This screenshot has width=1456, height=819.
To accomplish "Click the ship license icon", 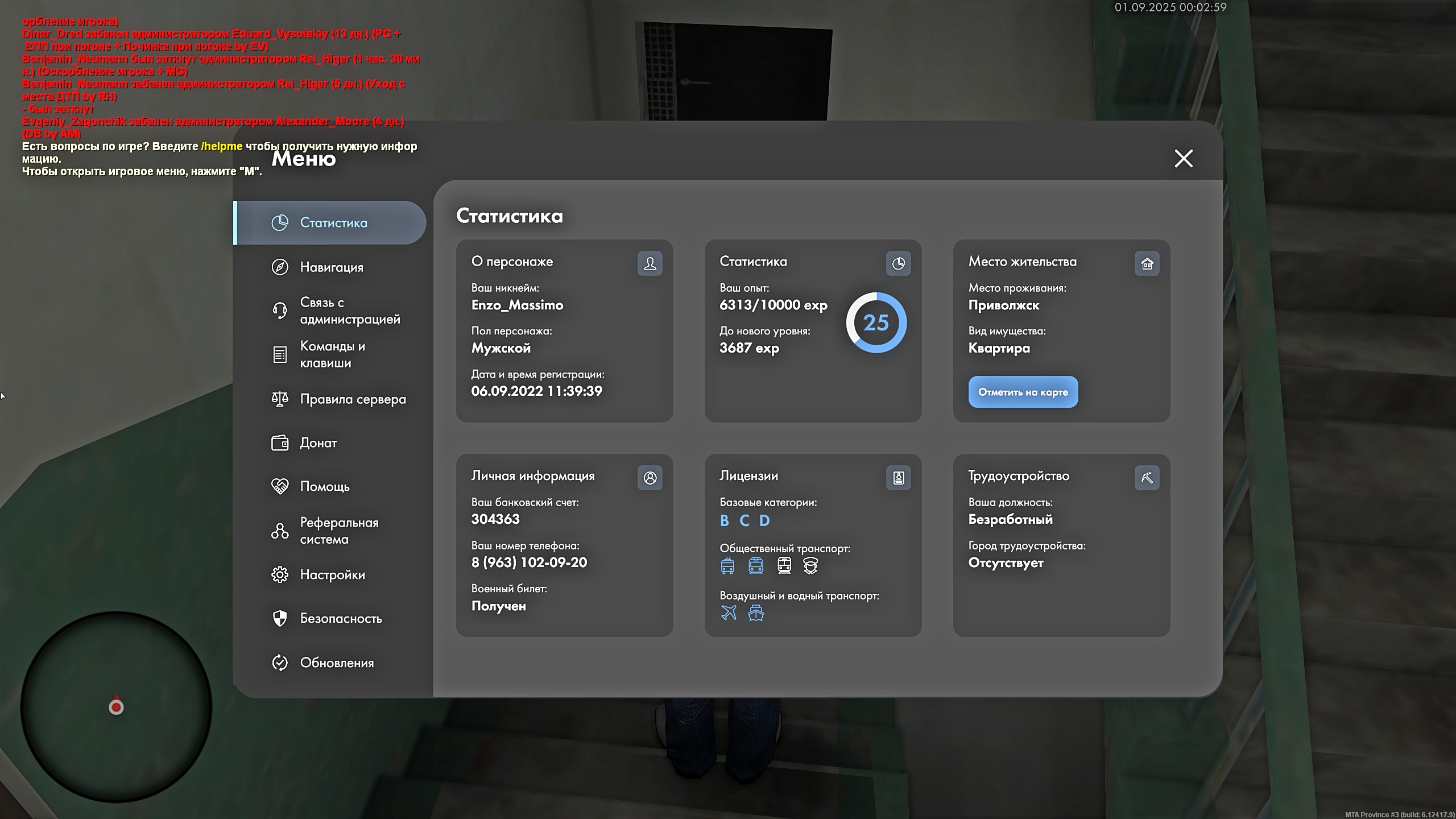I will (x=756, y=613).
